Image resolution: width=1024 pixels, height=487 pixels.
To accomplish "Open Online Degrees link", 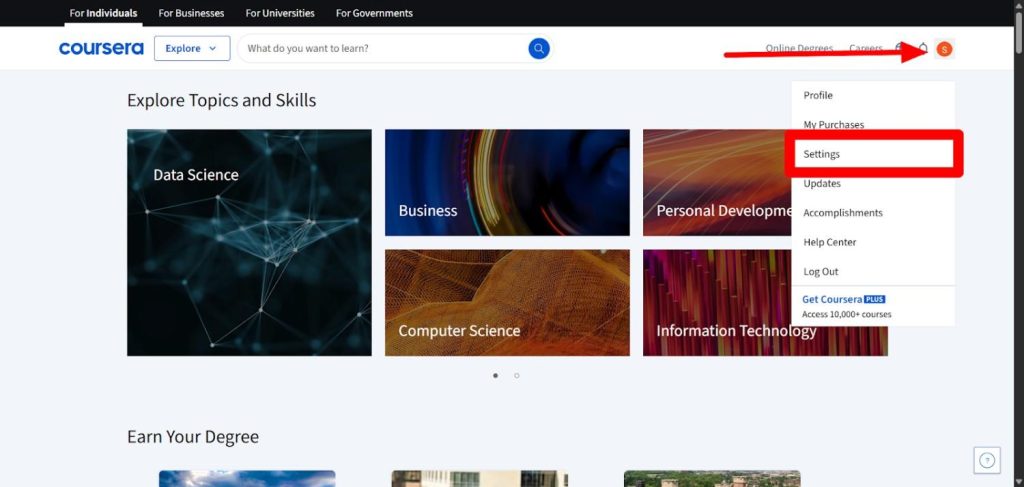I will point(799,48).
